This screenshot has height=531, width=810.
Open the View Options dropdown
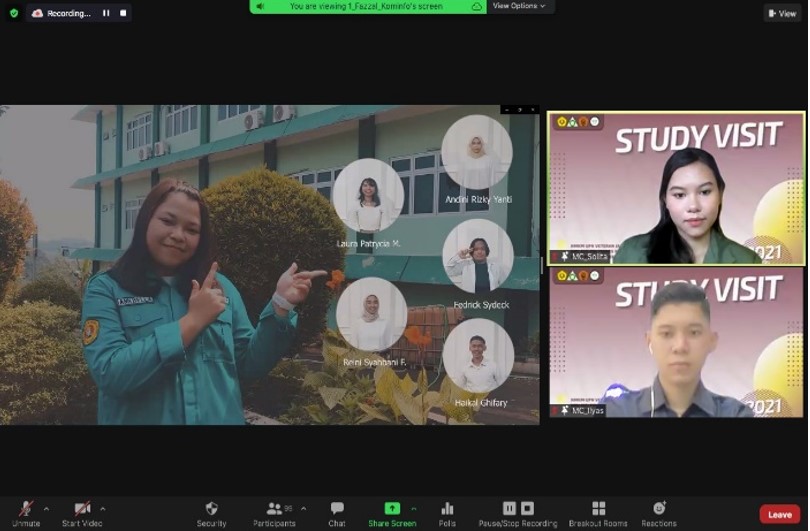point(519,6)
